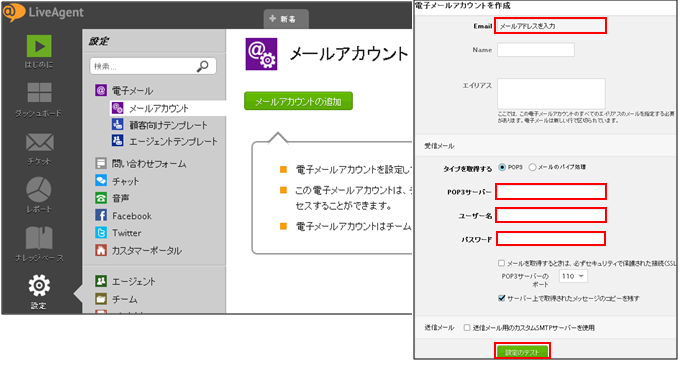Enable カスタムSMTPサーバーを使用 checkbox
693x367 pixels.
point(467,328)
